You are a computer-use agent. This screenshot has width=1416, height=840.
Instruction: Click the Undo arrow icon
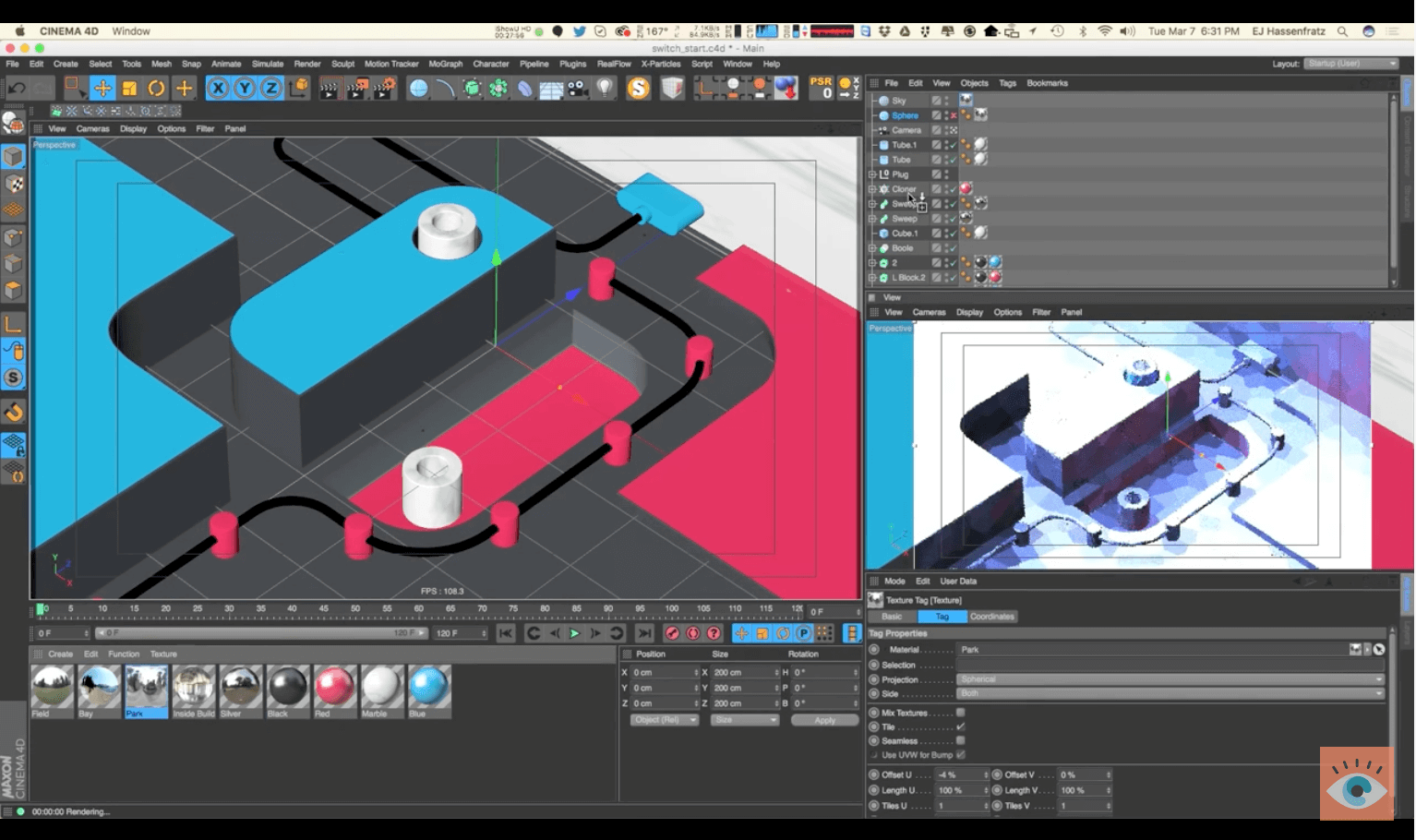pos(17,89)
